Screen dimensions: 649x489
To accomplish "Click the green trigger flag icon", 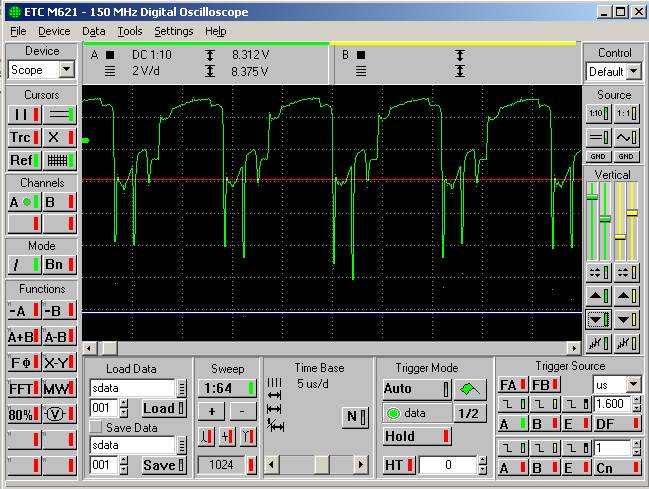I will [469, 388].
